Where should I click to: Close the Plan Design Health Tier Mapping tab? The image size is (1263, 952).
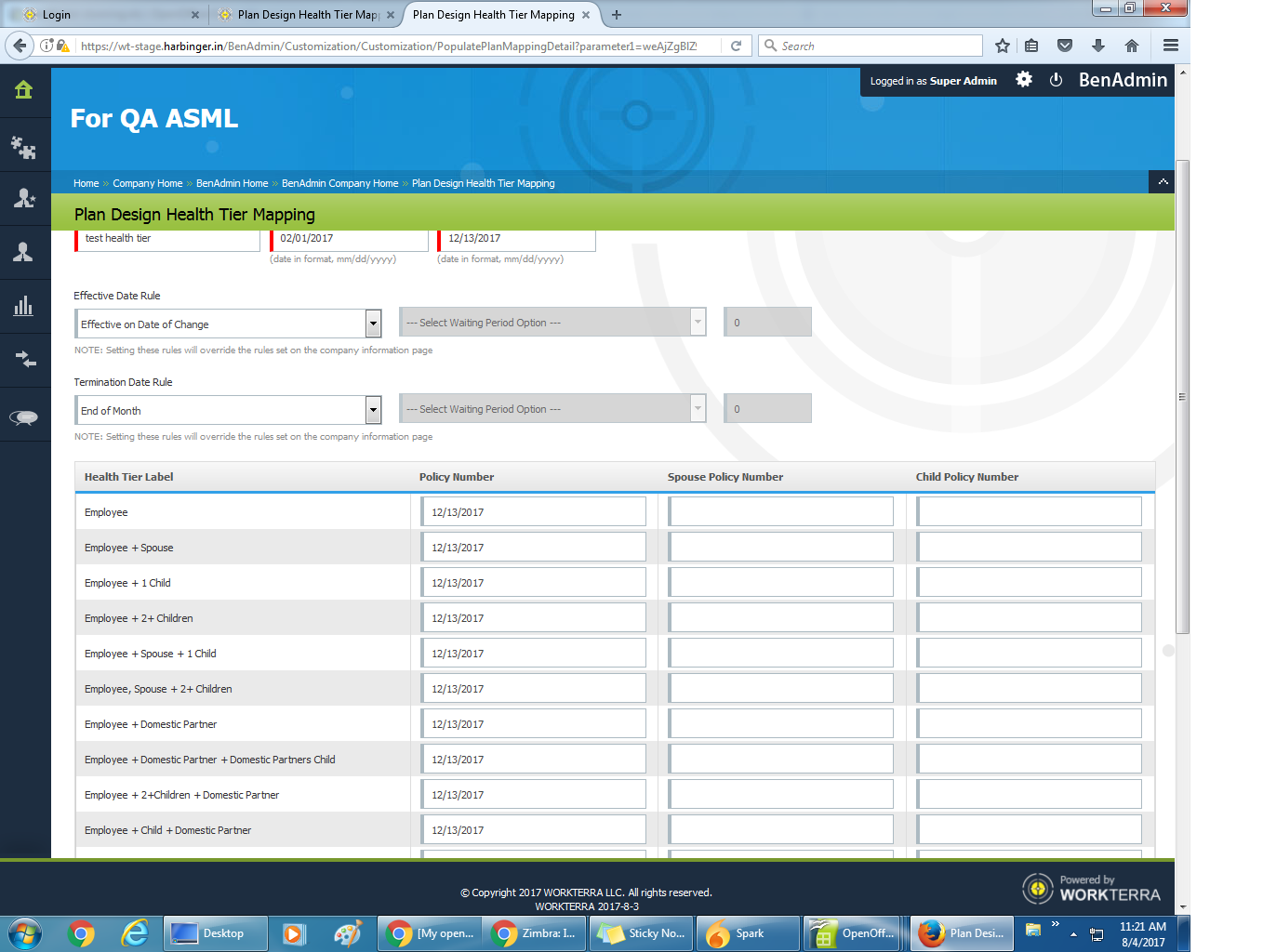click(x=586, y=15)
